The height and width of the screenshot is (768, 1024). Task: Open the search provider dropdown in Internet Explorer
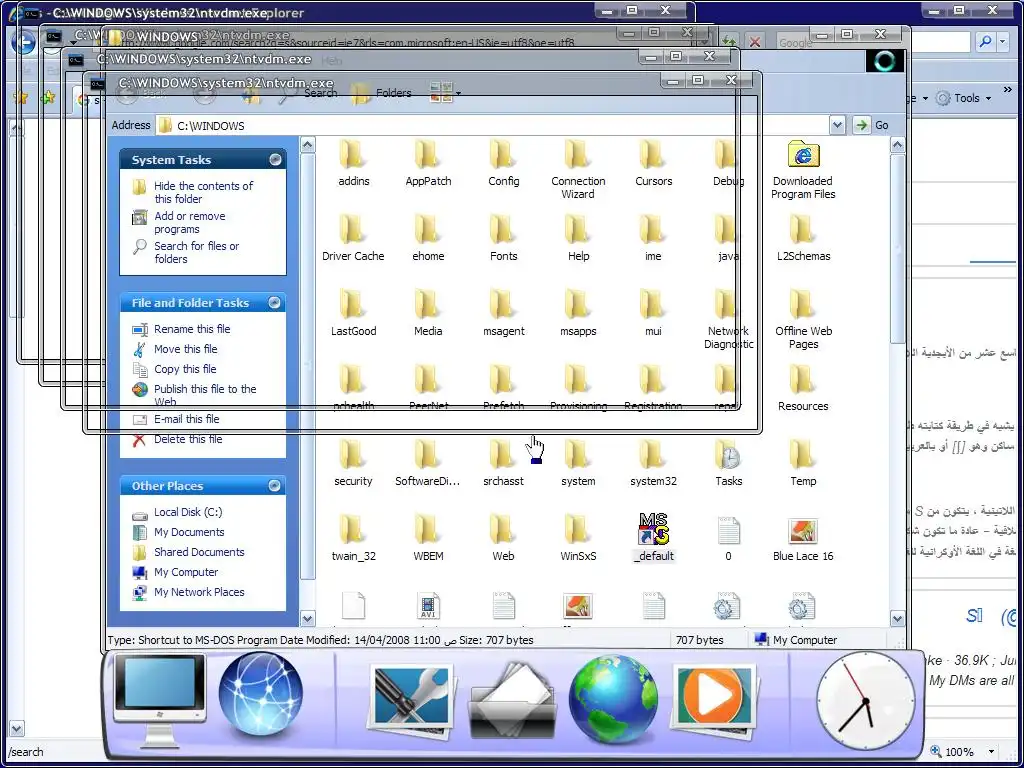tap(1002, 42)
